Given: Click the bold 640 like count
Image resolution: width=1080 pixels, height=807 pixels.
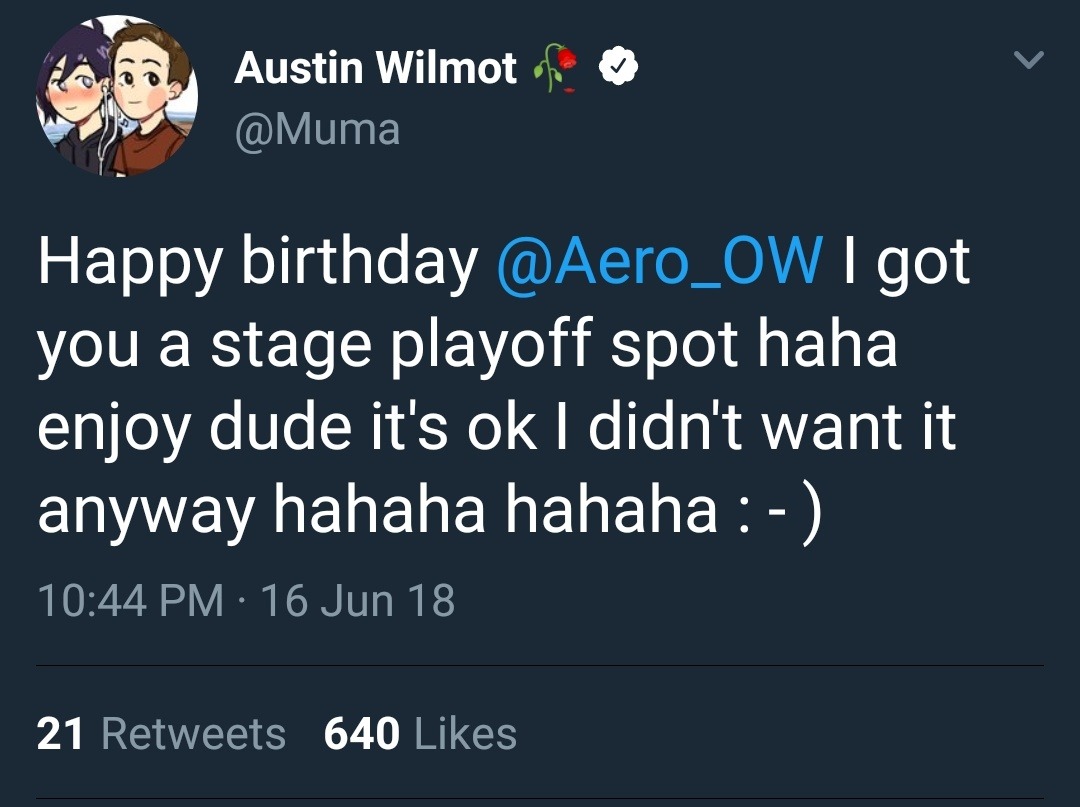Looking at the screenshot, I should (x=362, y=735).
